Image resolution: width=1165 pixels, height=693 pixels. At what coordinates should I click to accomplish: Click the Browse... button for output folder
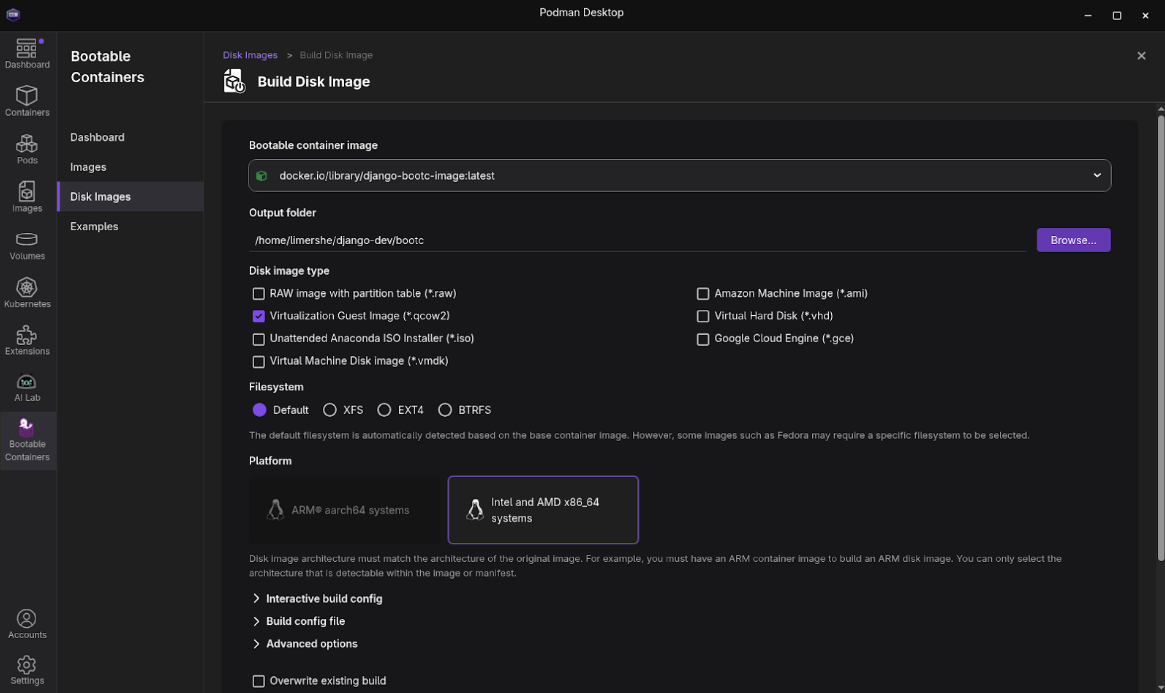[1073, 240]
